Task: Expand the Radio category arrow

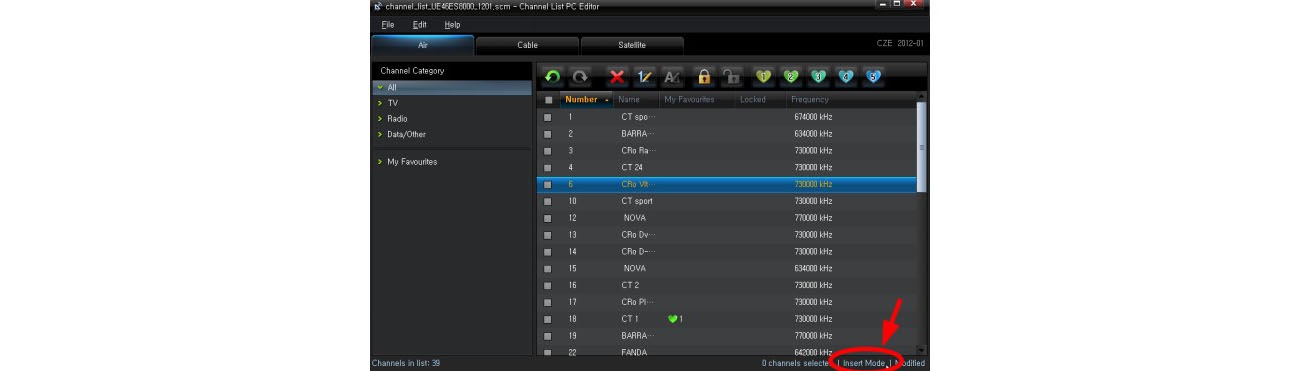Action: 380,119
